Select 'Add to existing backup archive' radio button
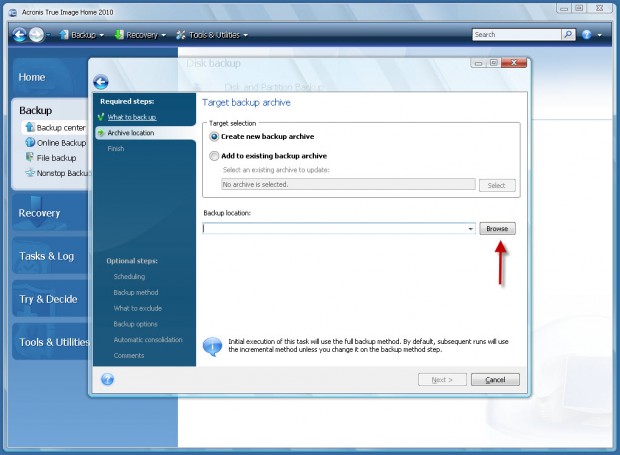Viewport: 620px width, 455px height. click(x=214, y=156)
